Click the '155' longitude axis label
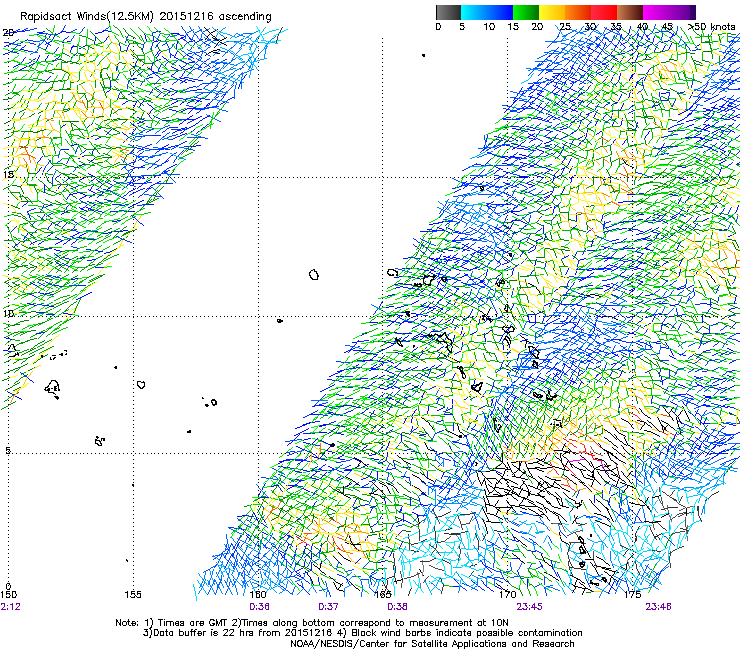 pos(133,595)
